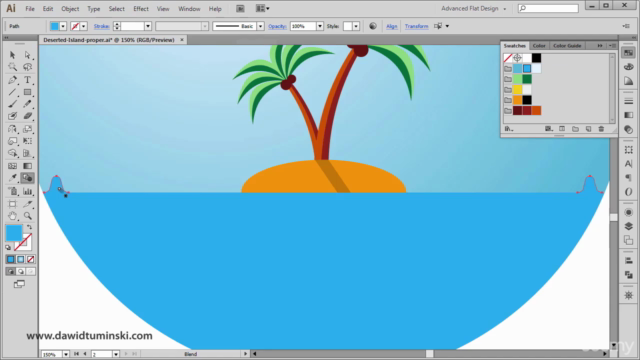Enable Draw Normal mode
This screenshot has height=360, width=640.
click(11, 272)
